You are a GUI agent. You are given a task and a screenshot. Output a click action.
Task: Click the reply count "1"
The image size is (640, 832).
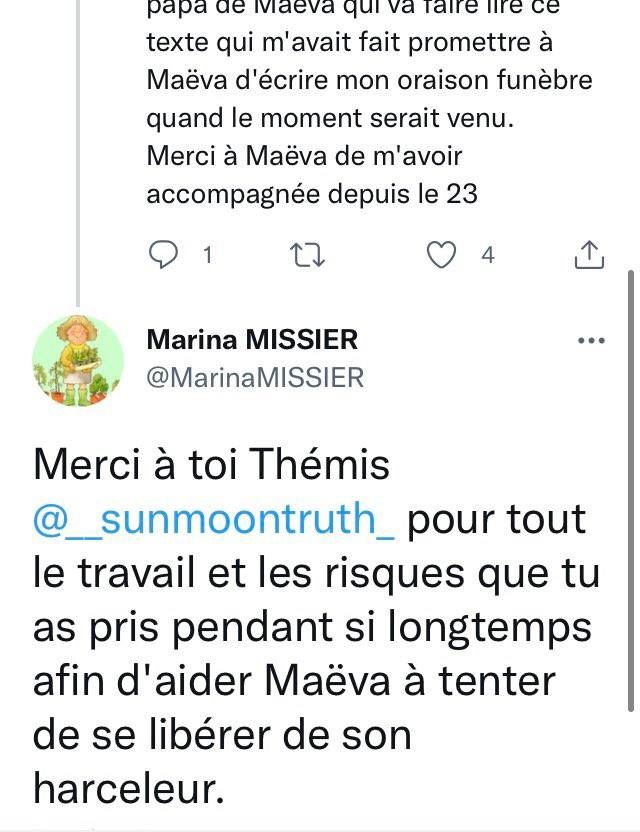(207, 256)
